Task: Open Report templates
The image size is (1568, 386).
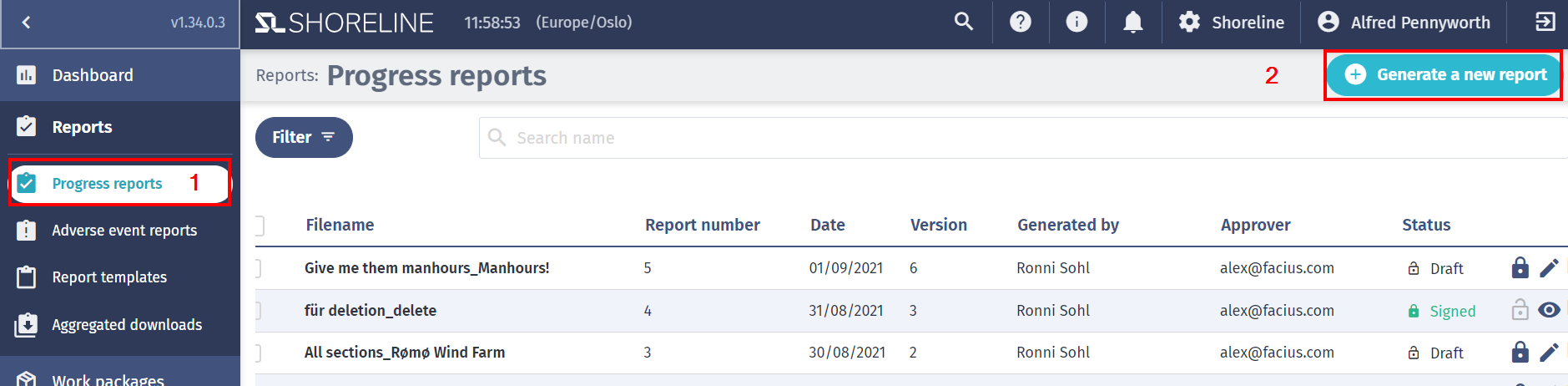Action: tap(120, 277)
